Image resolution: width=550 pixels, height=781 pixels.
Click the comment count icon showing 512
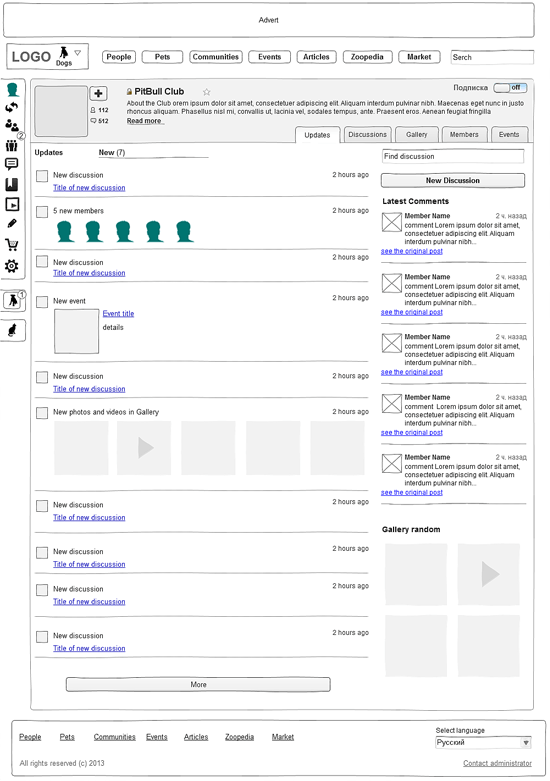coord(93,121)
